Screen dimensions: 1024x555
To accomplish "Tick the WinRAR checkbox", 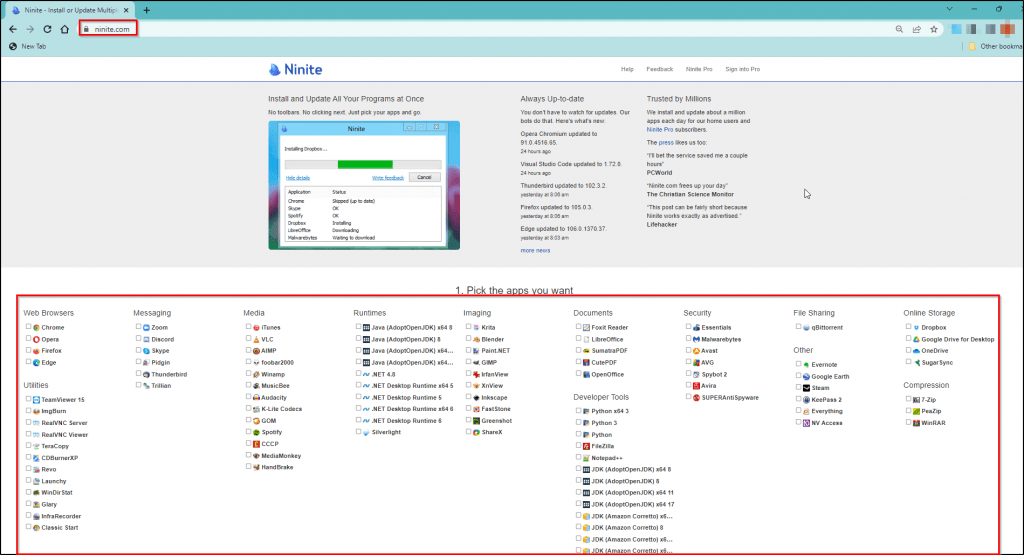I will pyautogui.click(x=908, y=422).
